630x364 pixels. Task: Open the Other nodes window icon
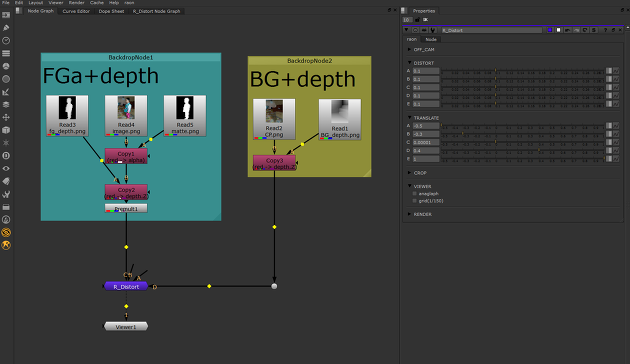click(x=6, y=207)
